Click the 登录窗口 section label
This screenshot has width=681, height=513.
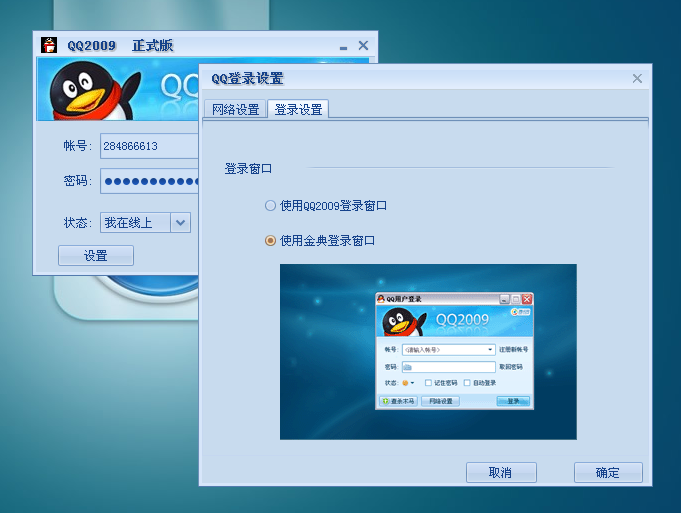click(x=248, y=169)
